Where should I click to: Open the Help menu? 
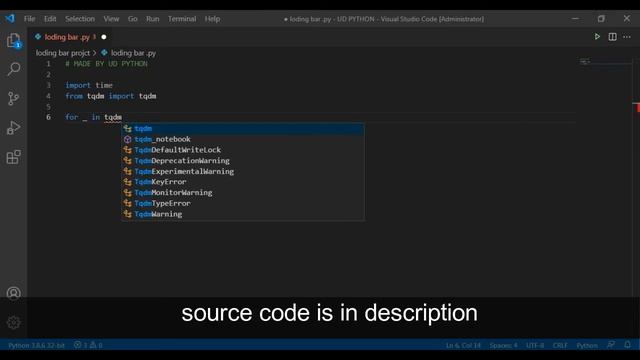point(212,19)
